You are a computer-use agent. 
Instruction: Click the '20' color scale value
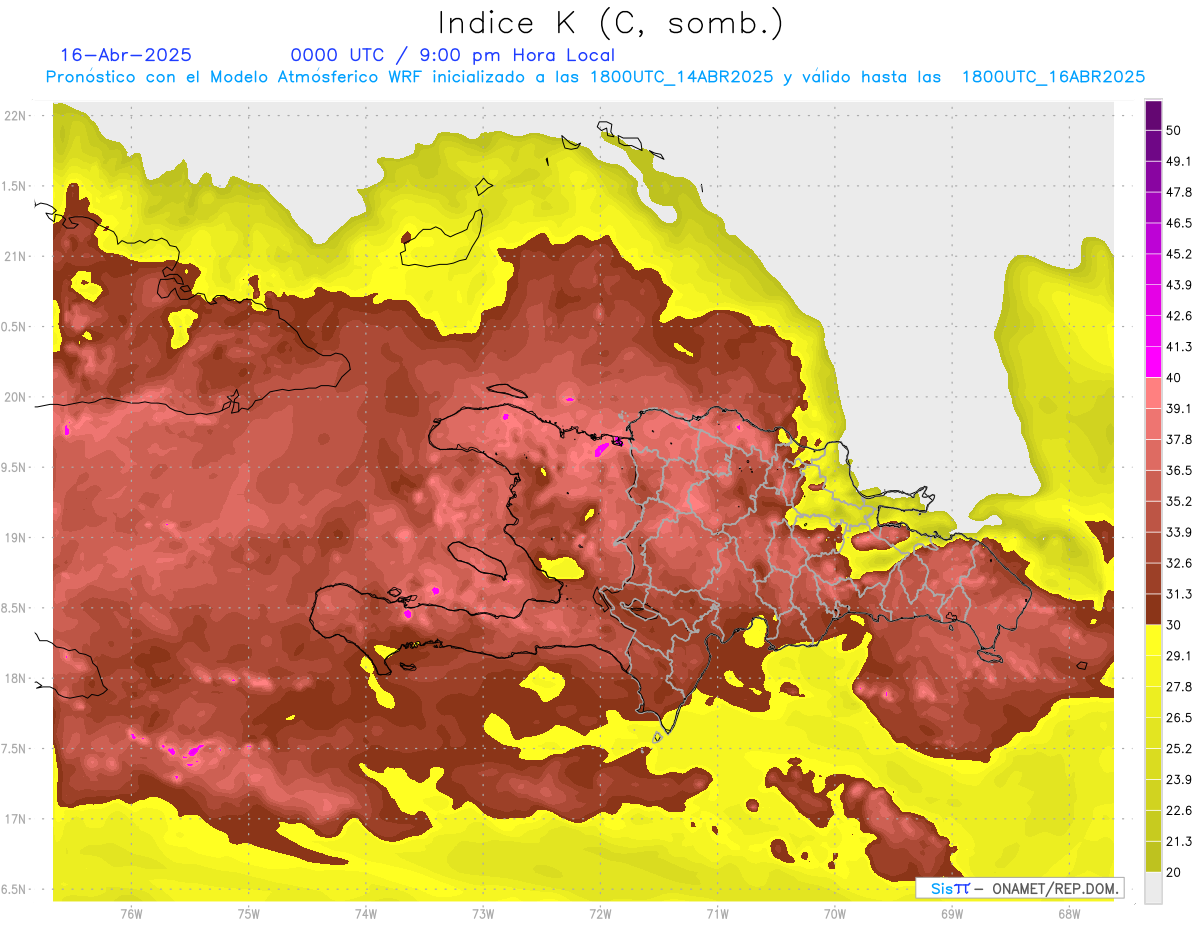(1174, 872)
